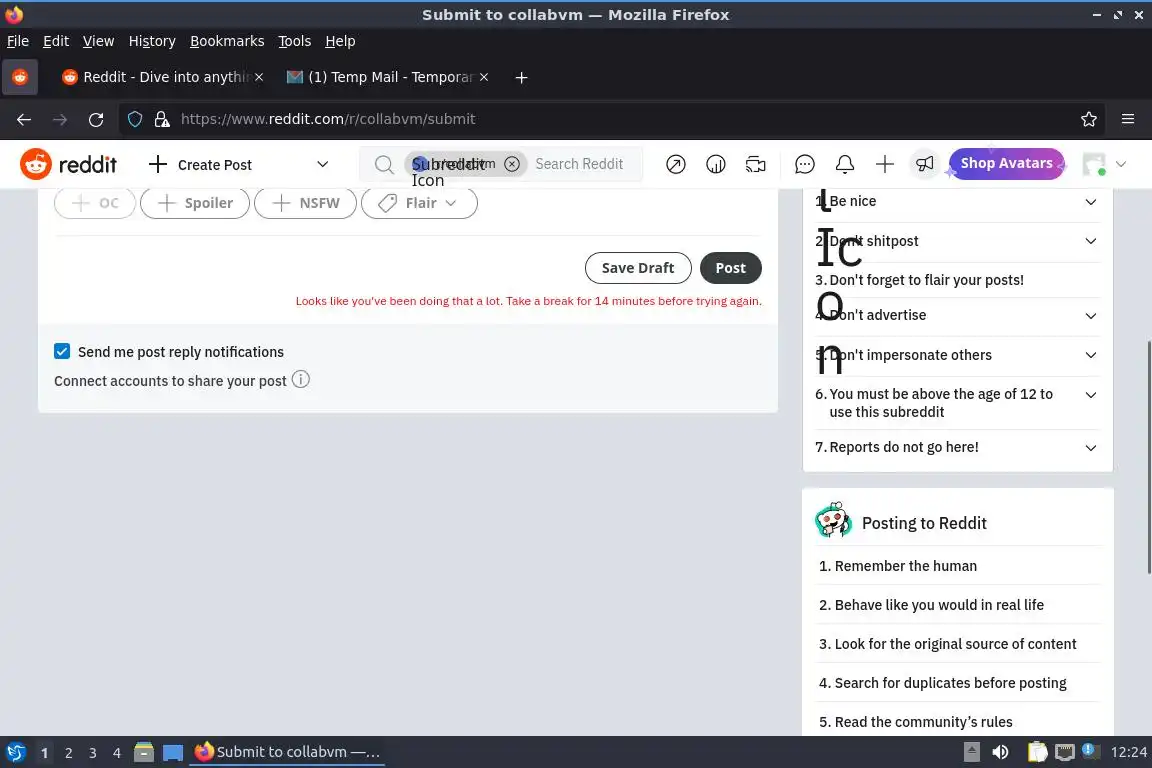Click the show desktop taskbar icon
Screen dimensions: 1152x768
(x=173, y=753)
